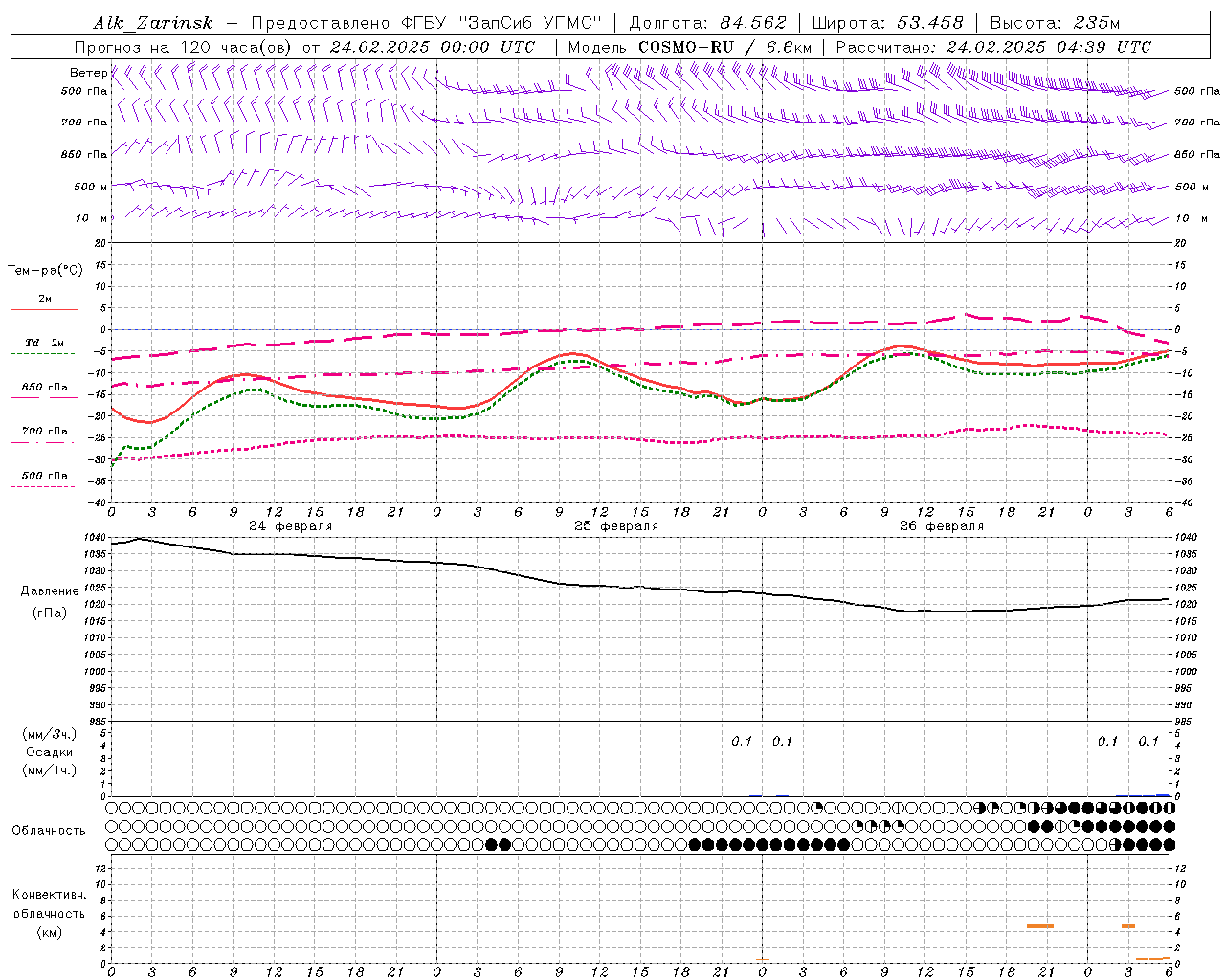Click the 700 гПа temperature legend entry
Viewport: 1225px width, 980px height.
45,432
